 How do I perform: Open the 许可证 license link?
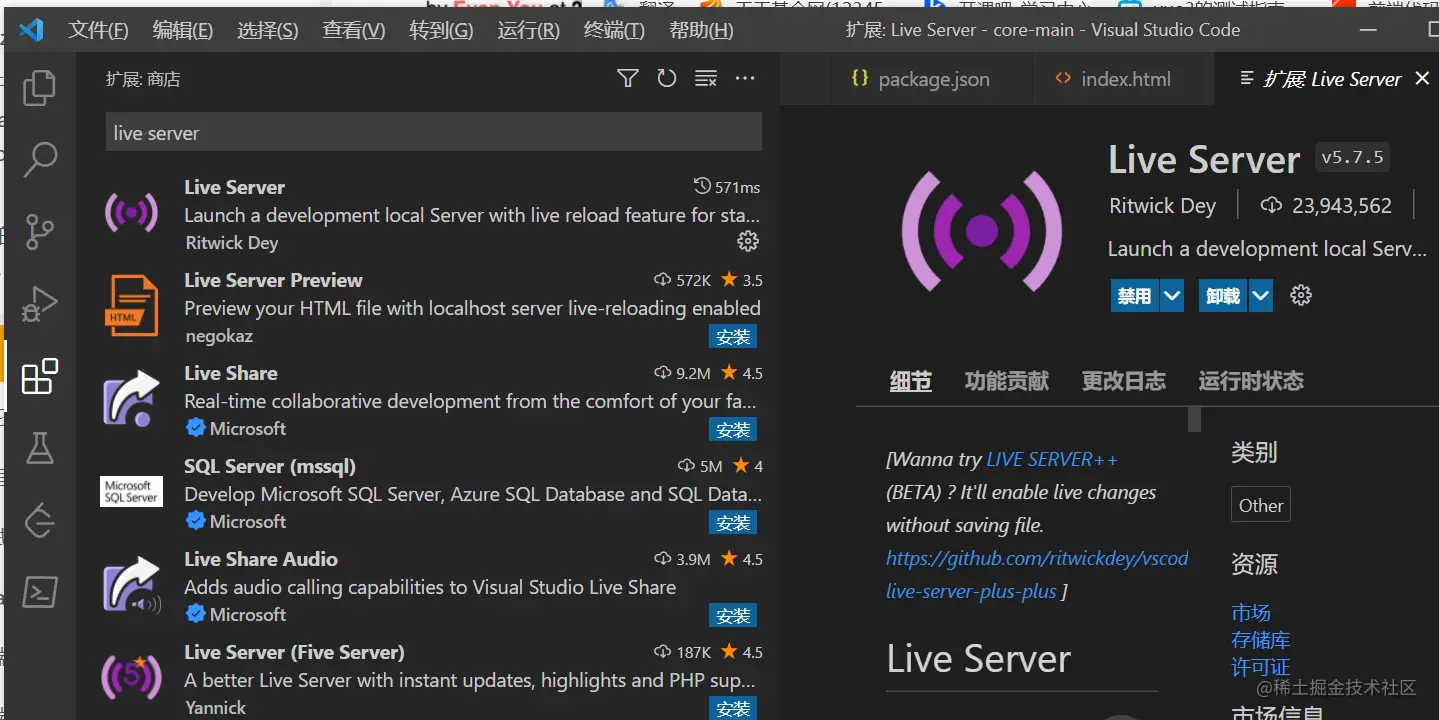[x=1261, y=667]
